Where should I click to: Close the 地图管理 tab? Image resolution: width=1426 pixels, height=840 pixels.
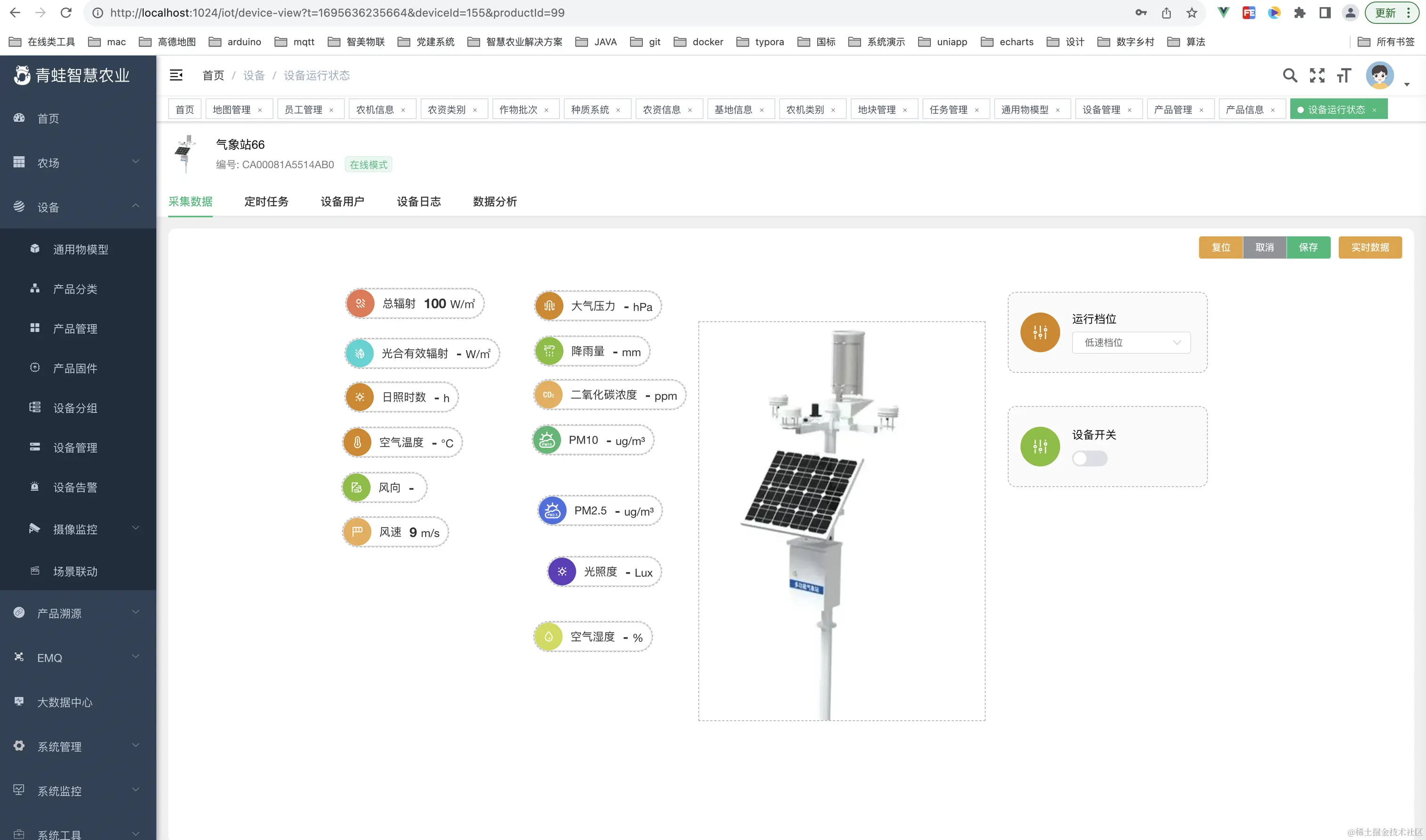pyautogui.click(x=261, y=109)
